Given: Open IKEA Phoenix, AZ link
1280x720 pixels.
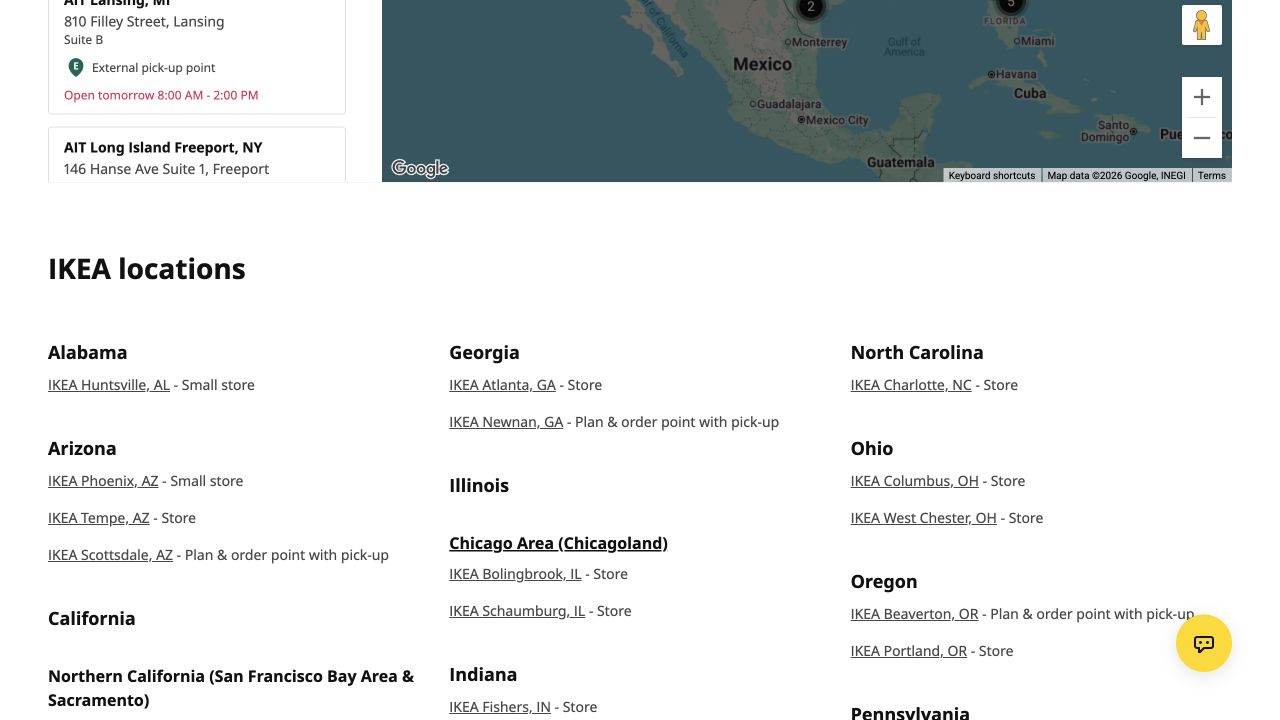Looking at the screenshot, I should pyautogui.click(x=103, y=481).
